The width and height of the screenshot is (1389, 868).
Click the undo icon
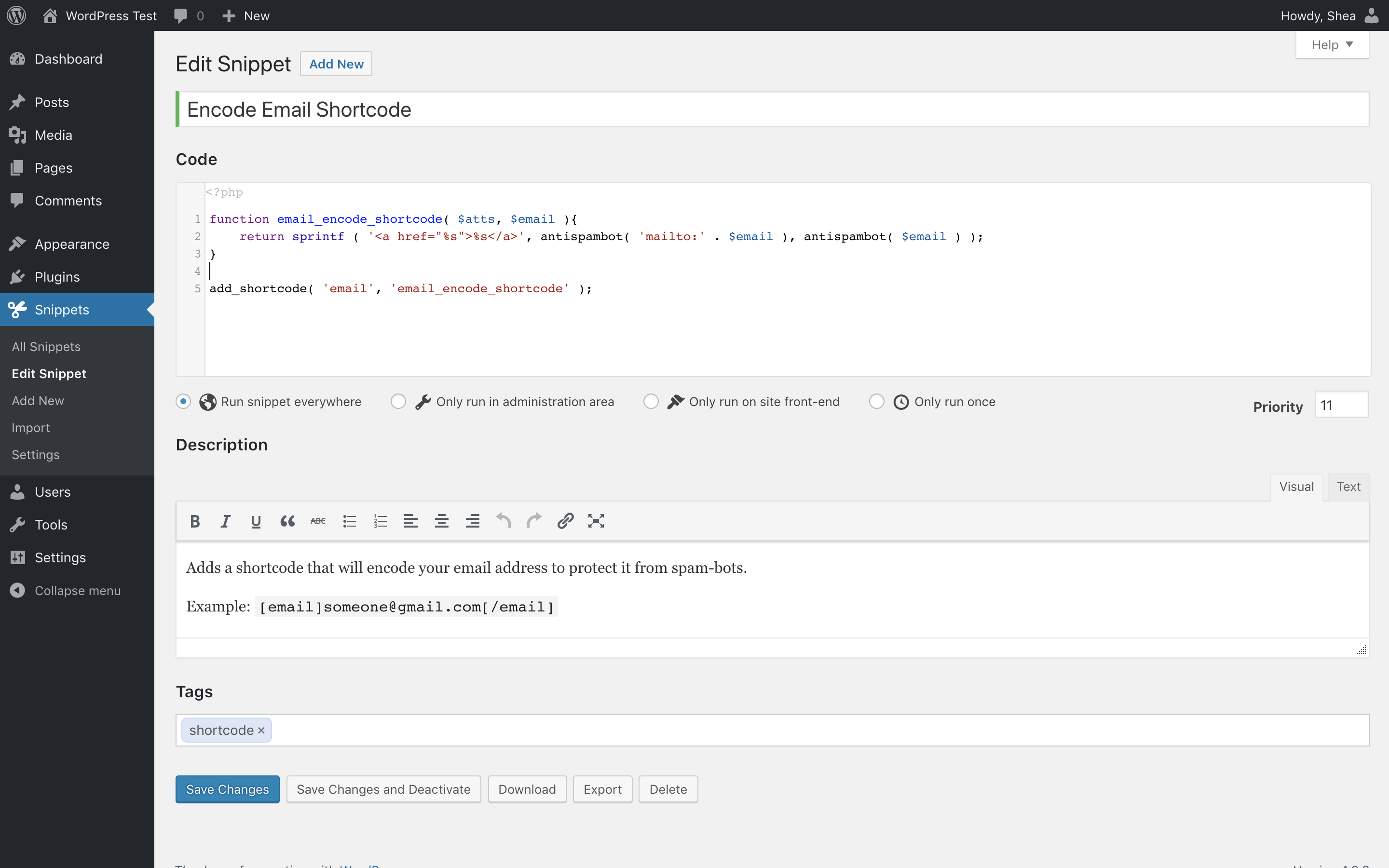[504, 520]
